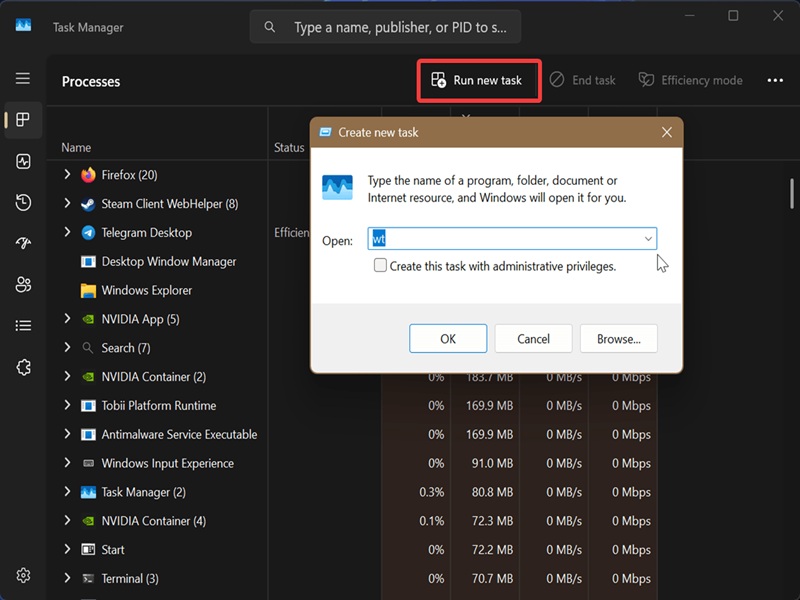Open the Startup apps sidebar icon
Screen dimensions: 800x600
23,243
